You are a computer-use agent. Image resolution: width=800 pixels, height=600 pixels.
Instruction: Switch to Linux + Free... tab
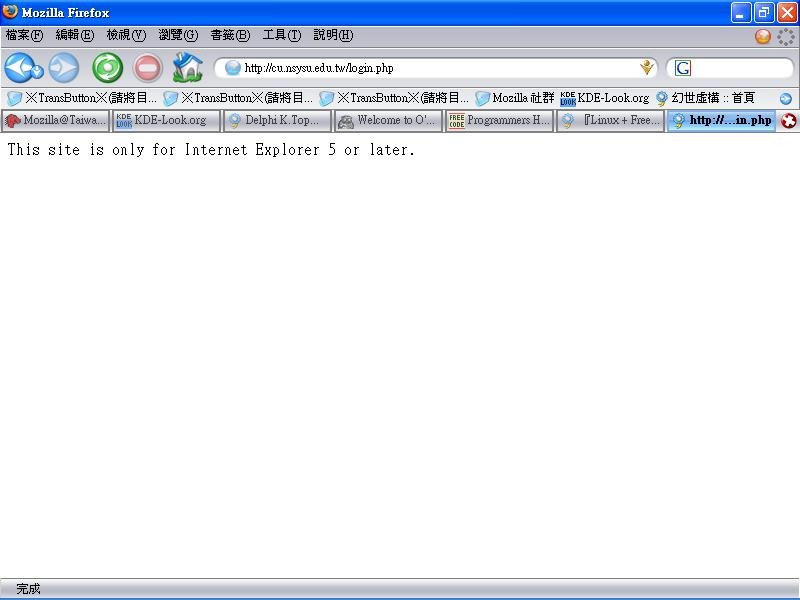pos(611,120)
